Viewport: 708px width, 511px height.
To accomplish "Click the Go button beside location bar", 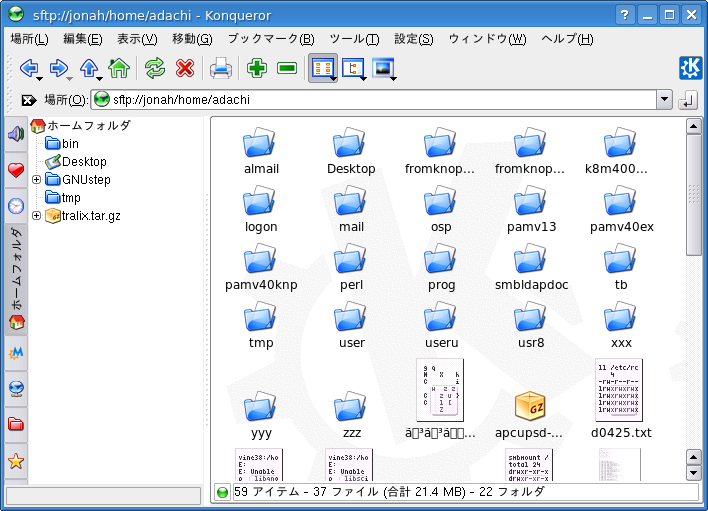I will (x=688, y=100).
